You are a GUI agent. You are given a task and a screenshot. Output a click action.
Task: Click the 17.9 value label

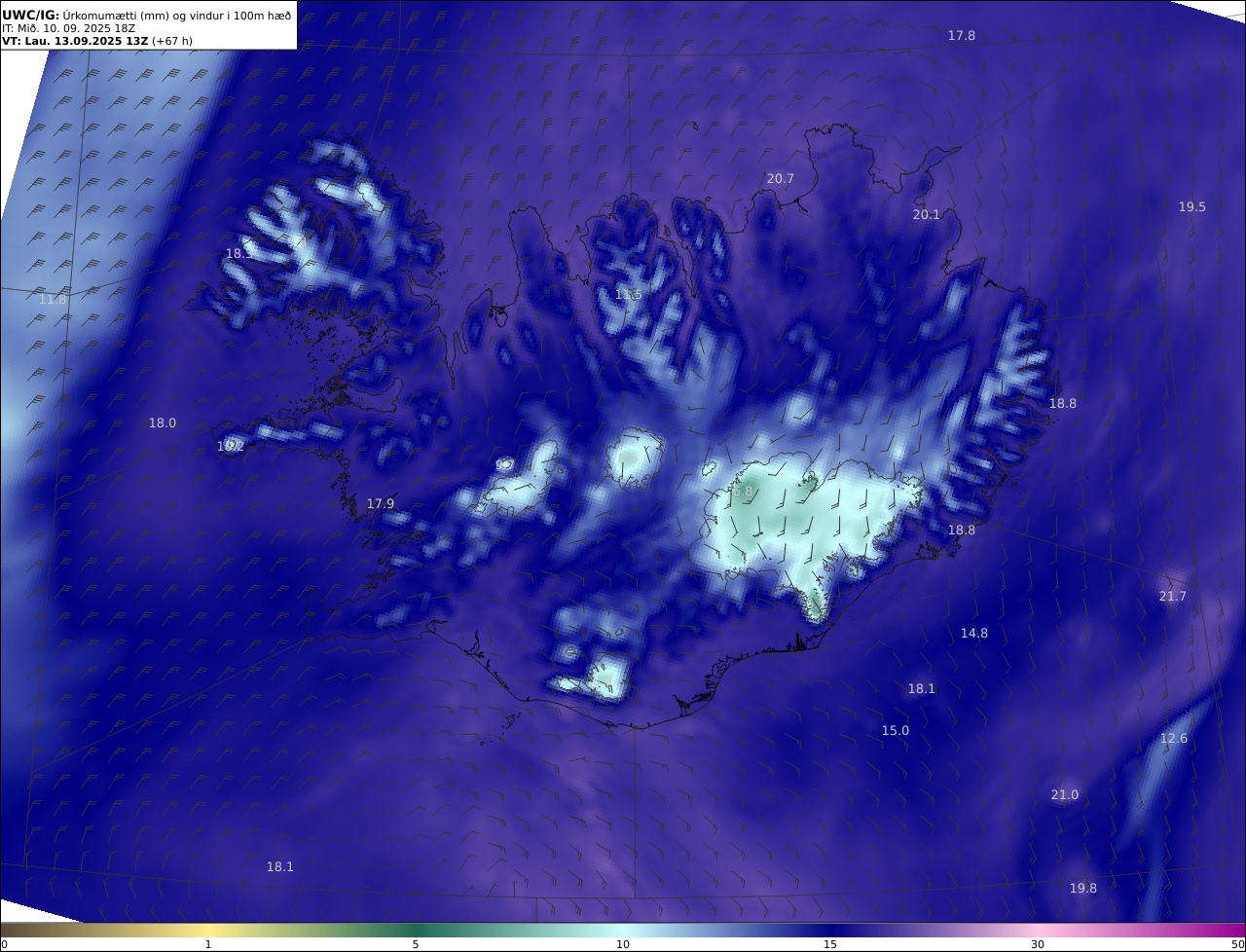[381, 503]
